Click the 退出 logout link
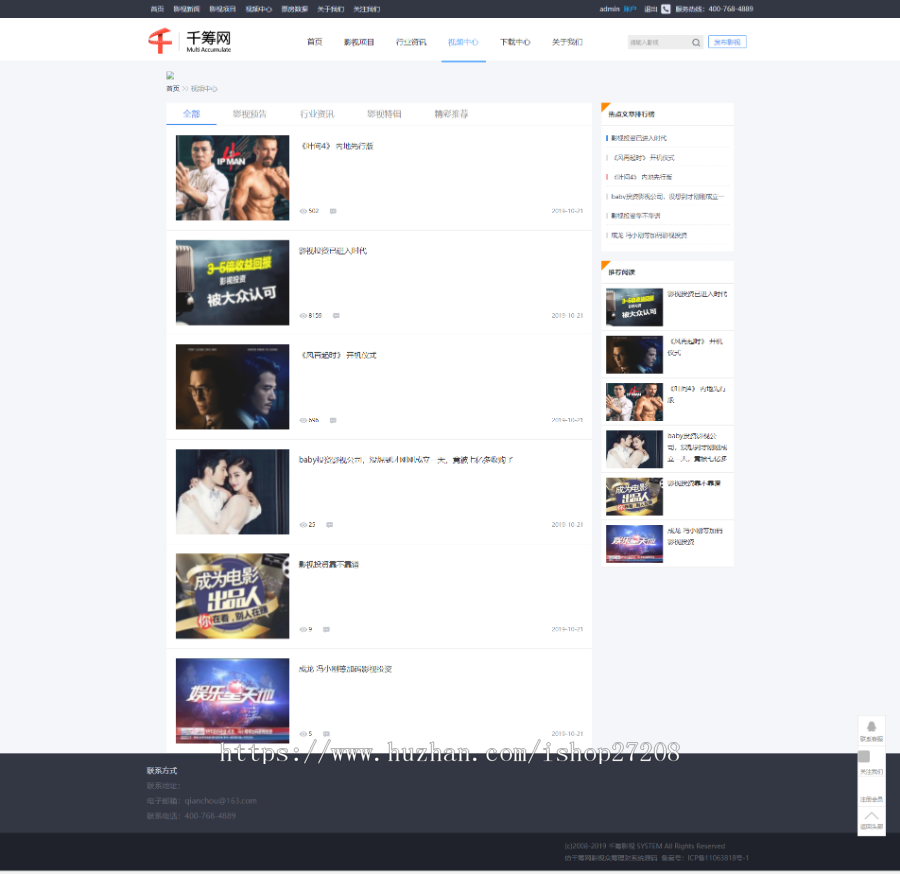 click(x=649, y=9)
